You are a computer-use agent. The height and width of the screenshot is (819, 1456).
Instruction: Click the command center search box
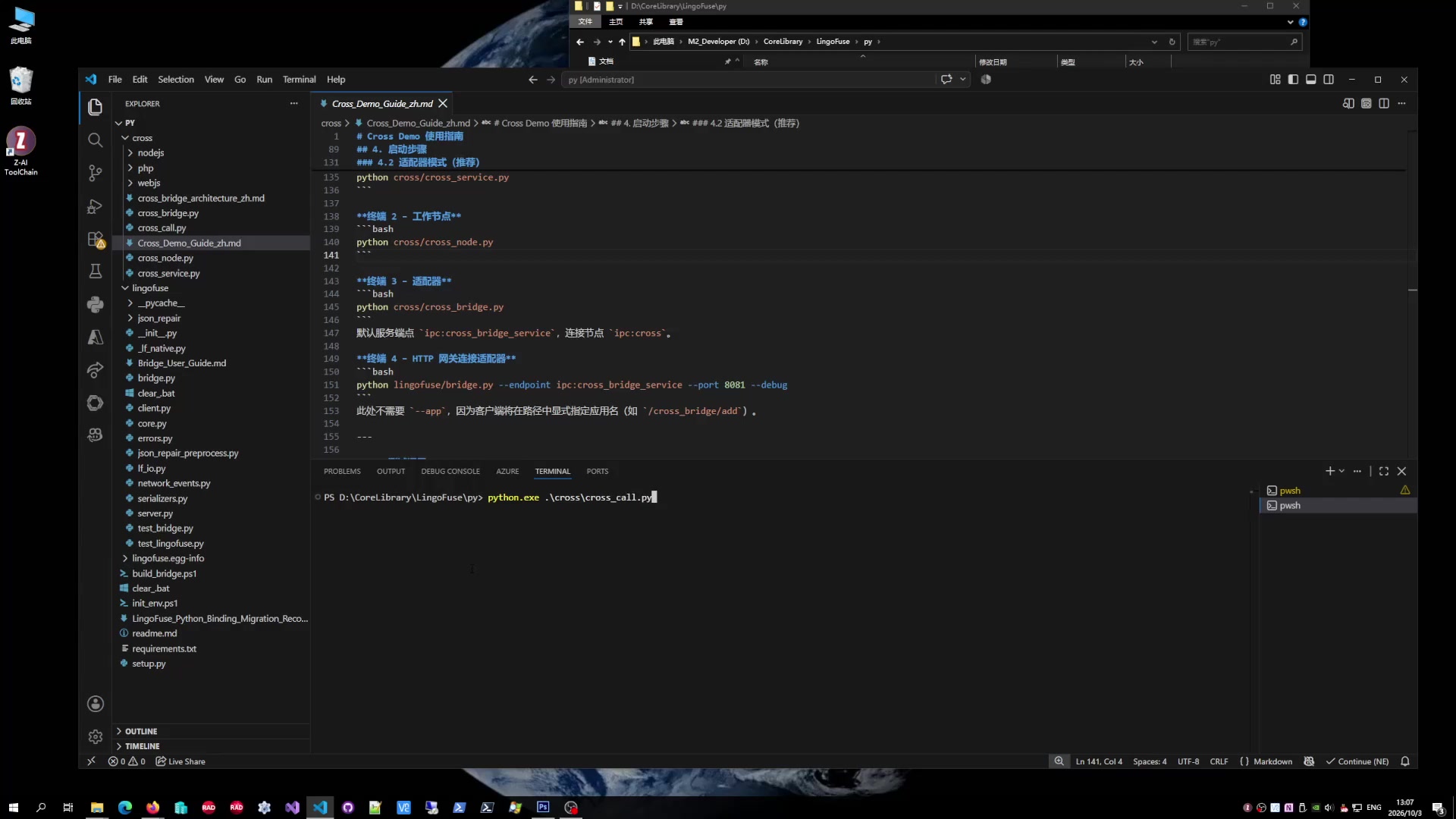(x=748, y=80)
